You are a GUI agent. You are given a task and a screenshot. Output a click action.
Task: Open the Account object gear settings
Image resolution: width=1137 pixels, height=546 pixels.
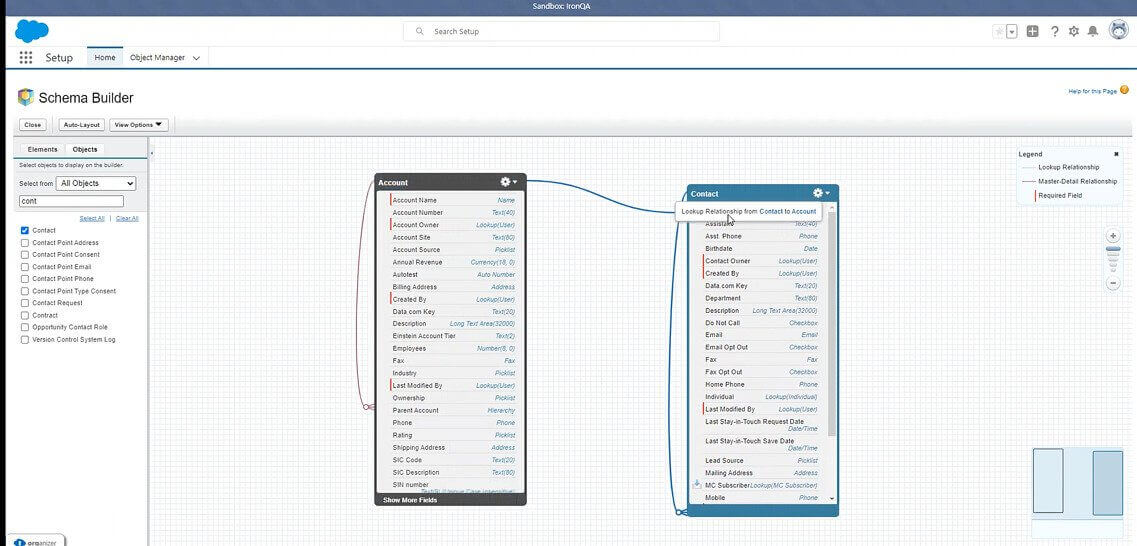point(508,182)
